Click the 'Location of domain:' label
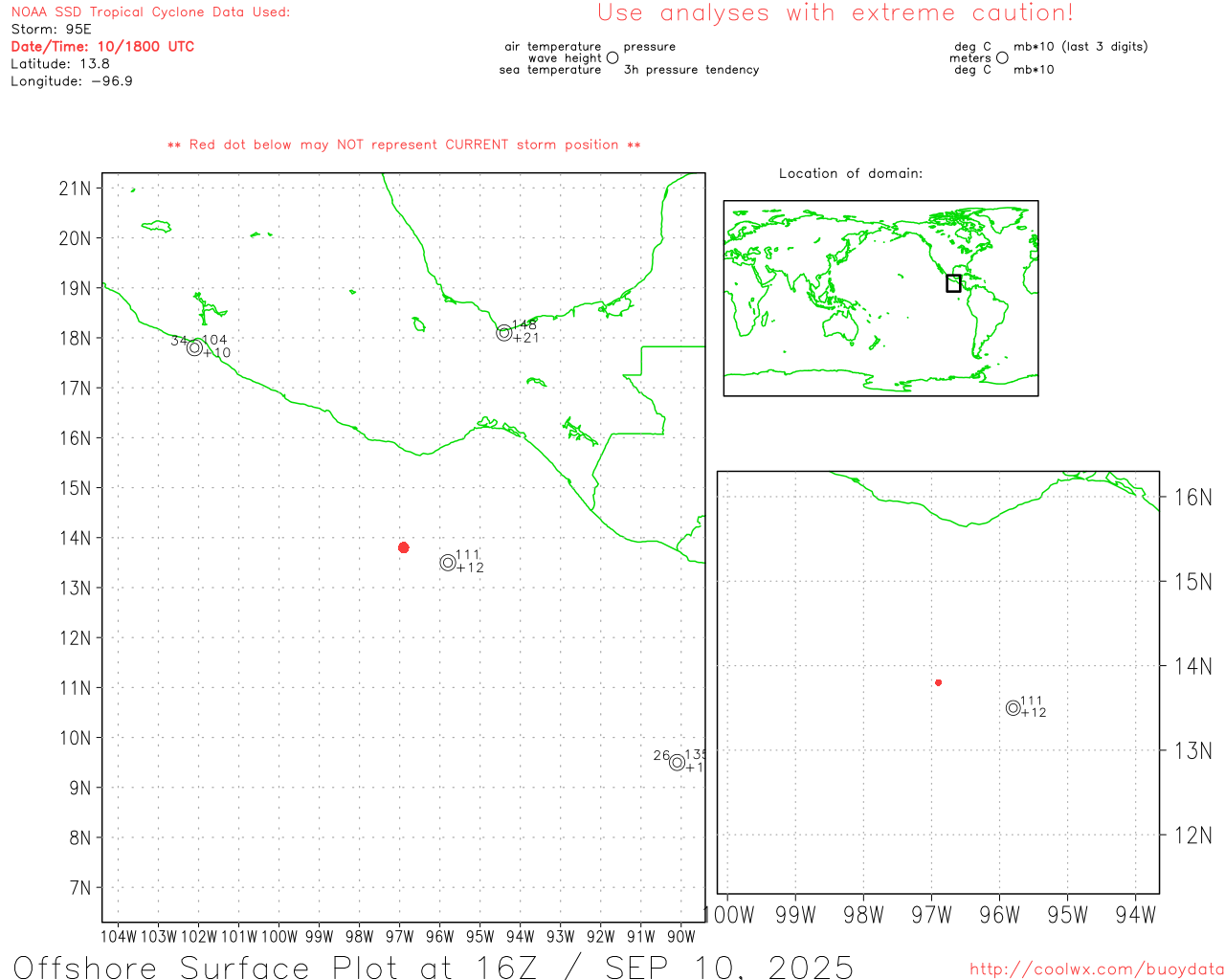 [851, 173]
